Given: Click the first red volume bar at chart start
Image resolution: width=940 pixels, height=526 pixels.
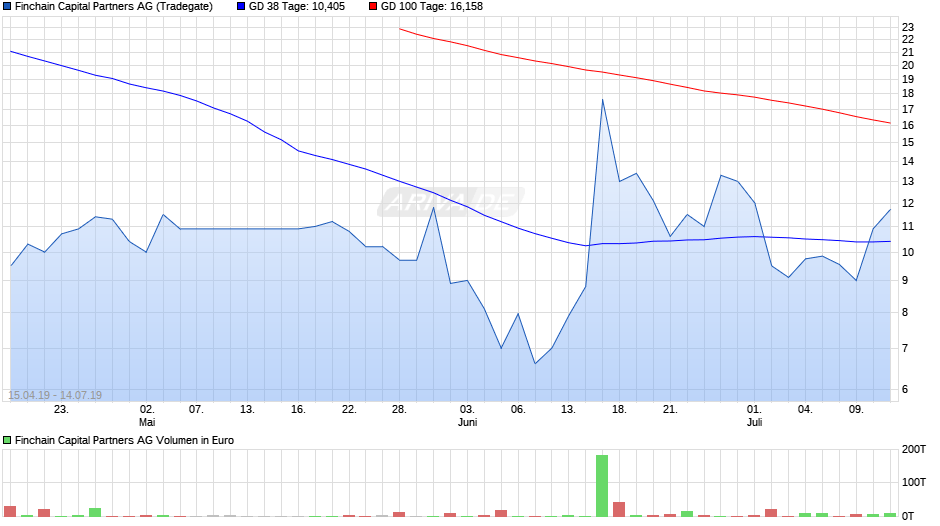Looking at the screenshot, I should [x=10, y=512].
